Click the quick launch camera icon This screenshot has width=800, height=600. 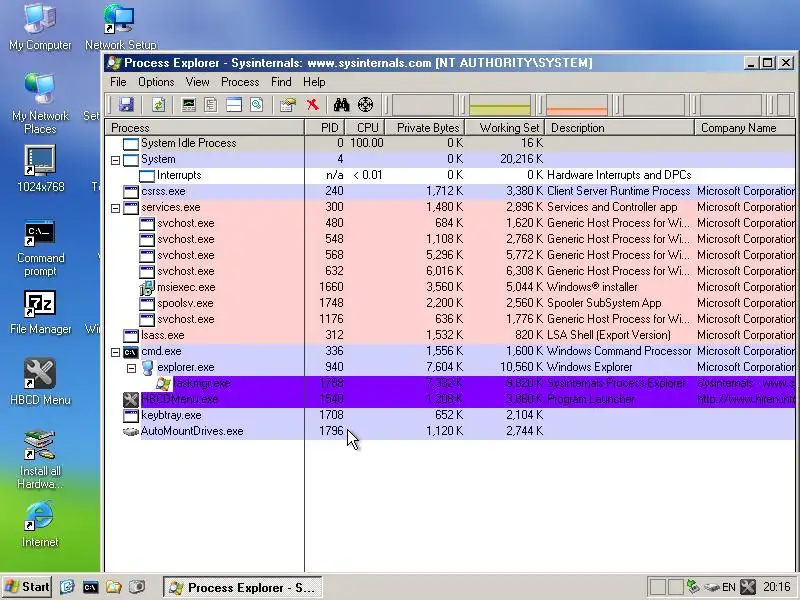(137, 587)
